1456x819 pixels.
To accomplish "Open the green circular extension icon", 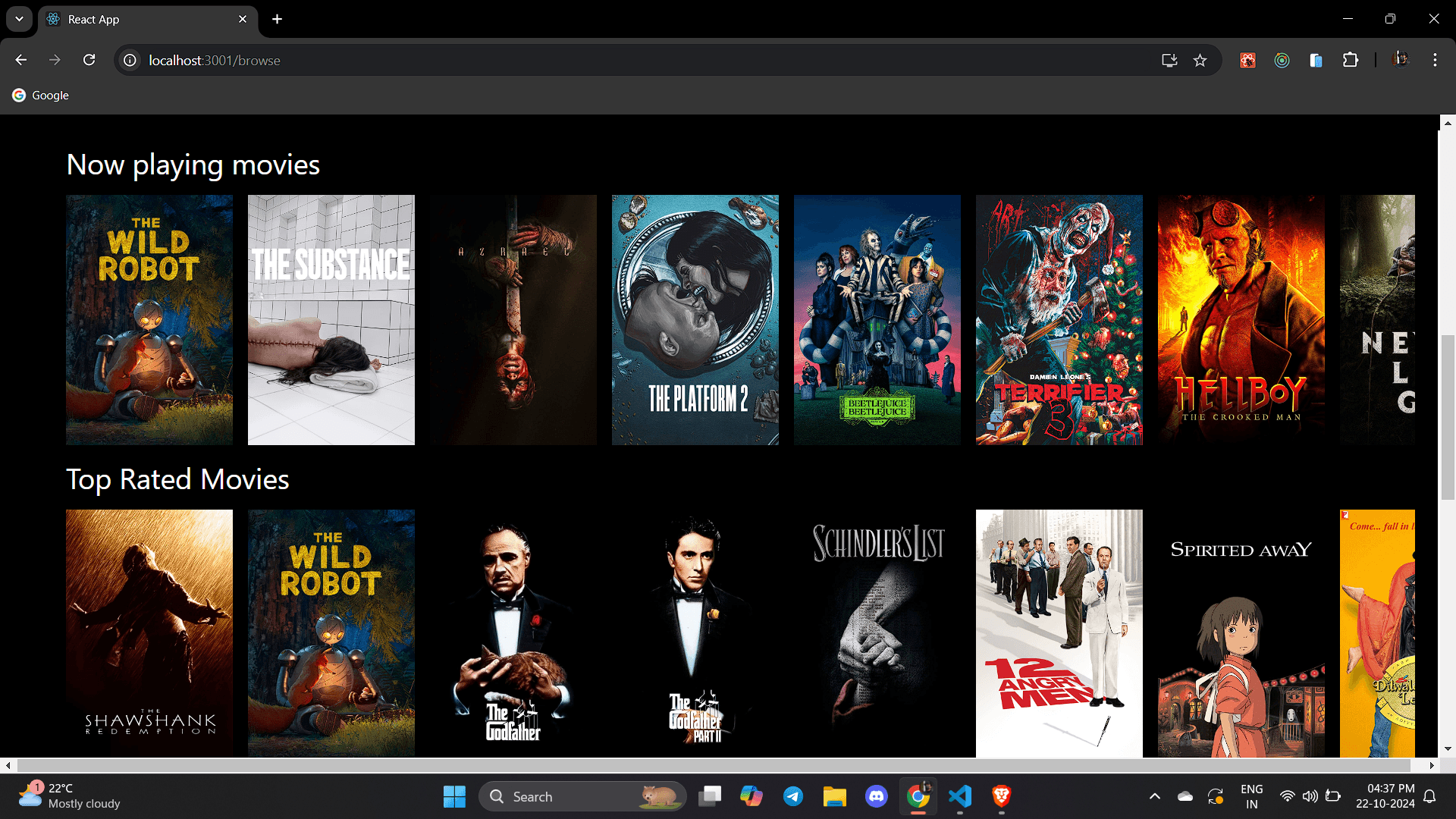I will click(x=1282, y=60).
